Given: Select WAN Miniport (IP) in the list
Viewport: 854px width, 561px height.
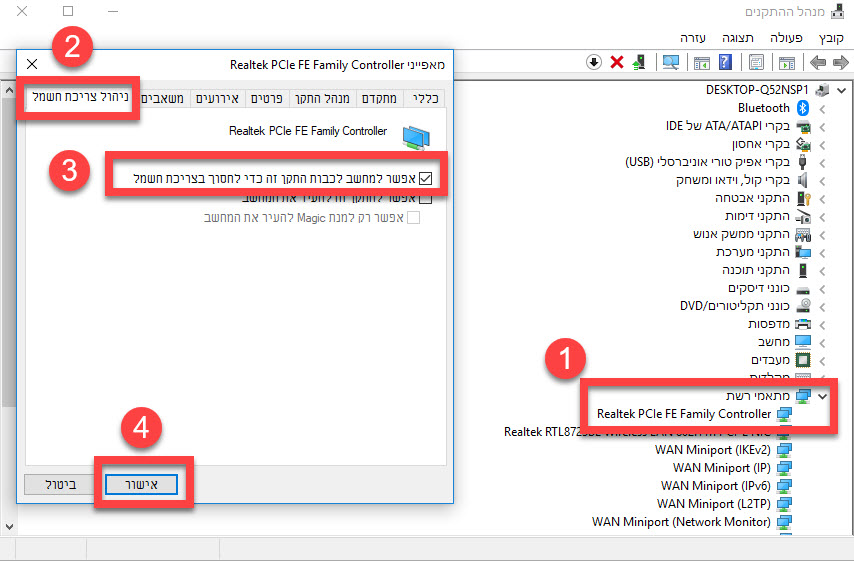Looking at the screenshot, I should tap(722, 468).
